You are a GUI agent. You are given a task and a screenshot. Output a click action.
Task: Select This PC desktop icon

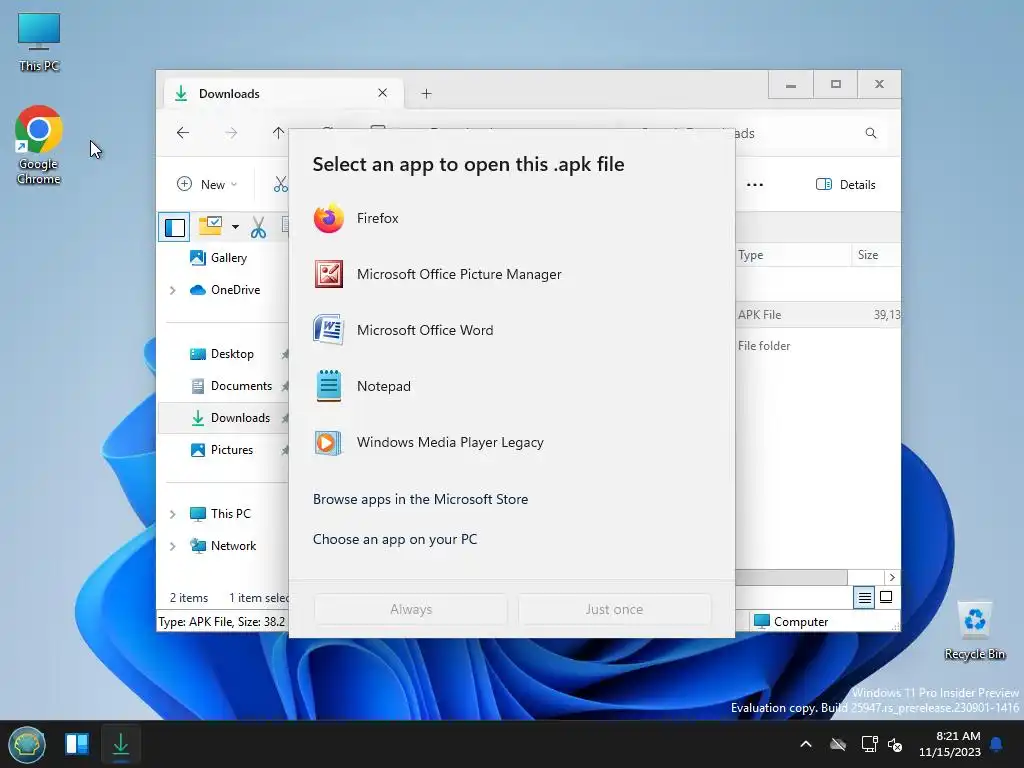coord(39,42)
